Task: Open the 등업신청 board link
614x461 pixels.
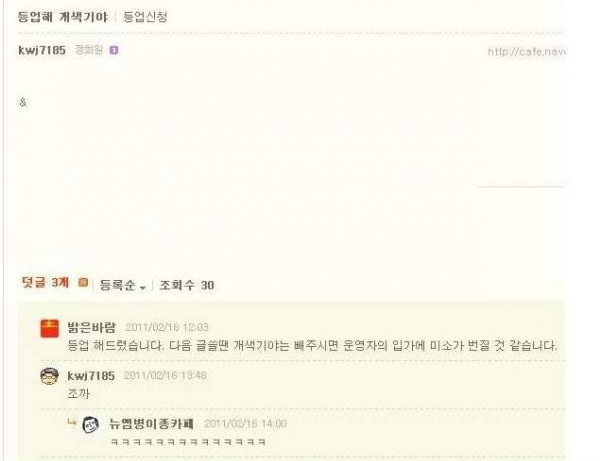Action: 145,17
